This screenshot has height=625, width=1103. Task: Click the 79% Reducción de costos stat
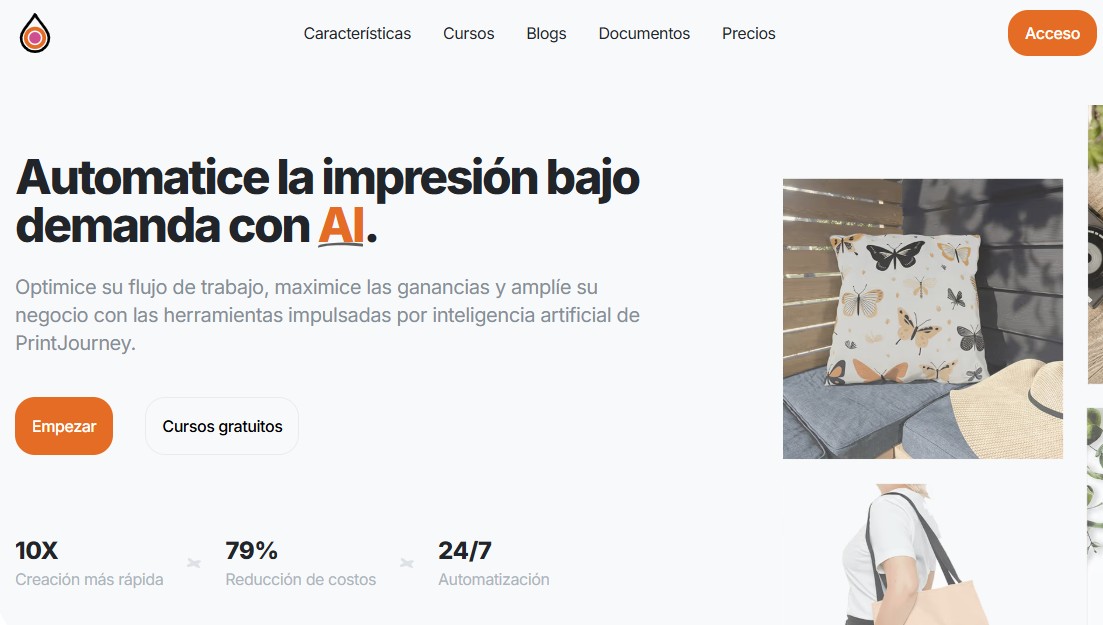[300, 563]
